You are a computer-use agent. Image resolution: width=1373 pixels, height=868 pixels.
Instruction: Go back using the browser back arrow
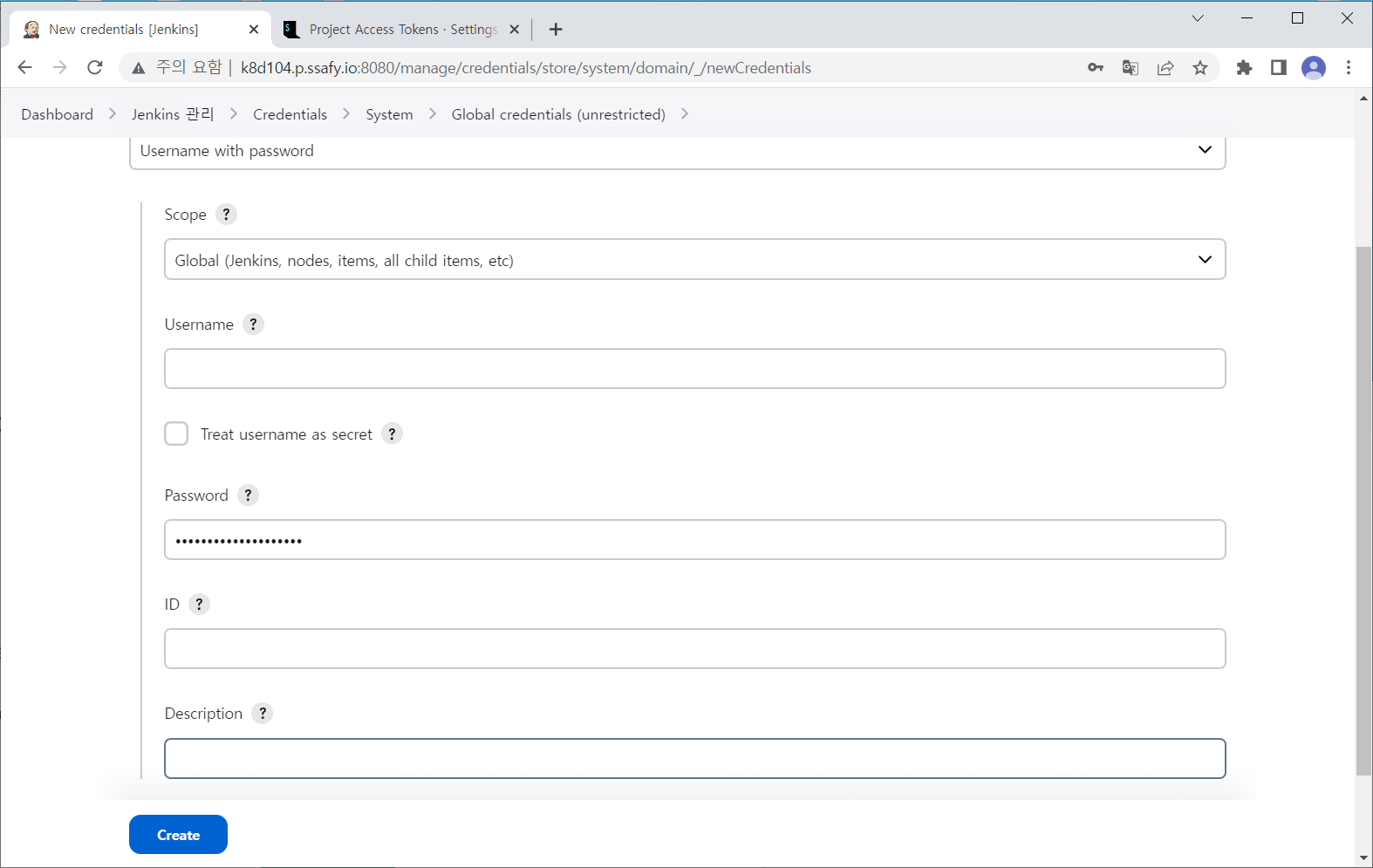click(24, 68)
